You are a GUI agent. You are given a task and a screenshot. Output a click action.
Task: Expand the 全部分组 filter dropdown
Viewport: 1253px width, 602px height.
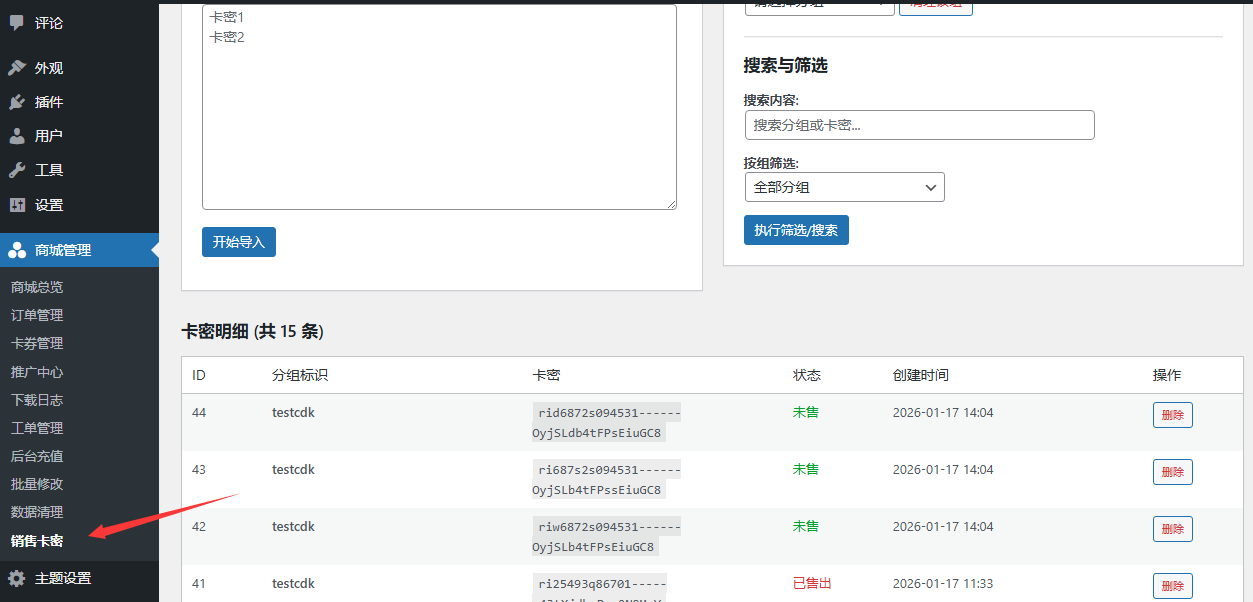coord(844,187)
